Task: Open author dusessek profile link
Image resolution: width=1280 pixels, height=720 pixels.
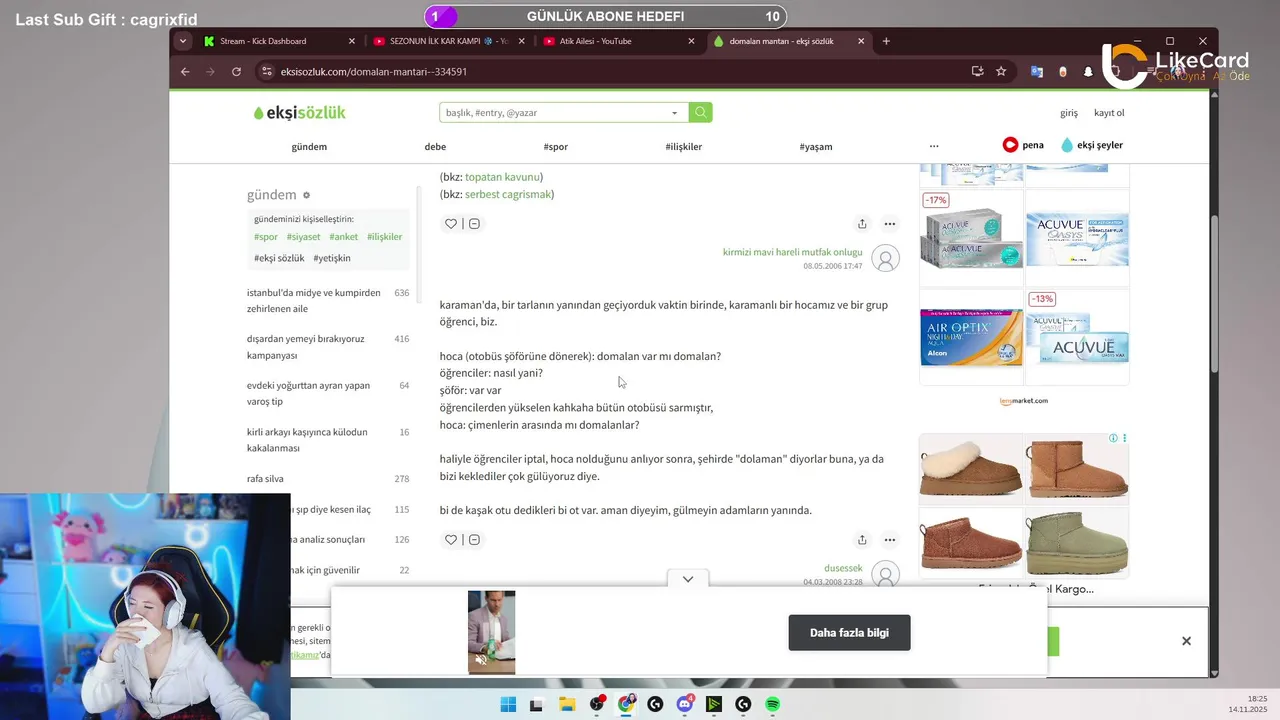Action: (x=843, y=568)
